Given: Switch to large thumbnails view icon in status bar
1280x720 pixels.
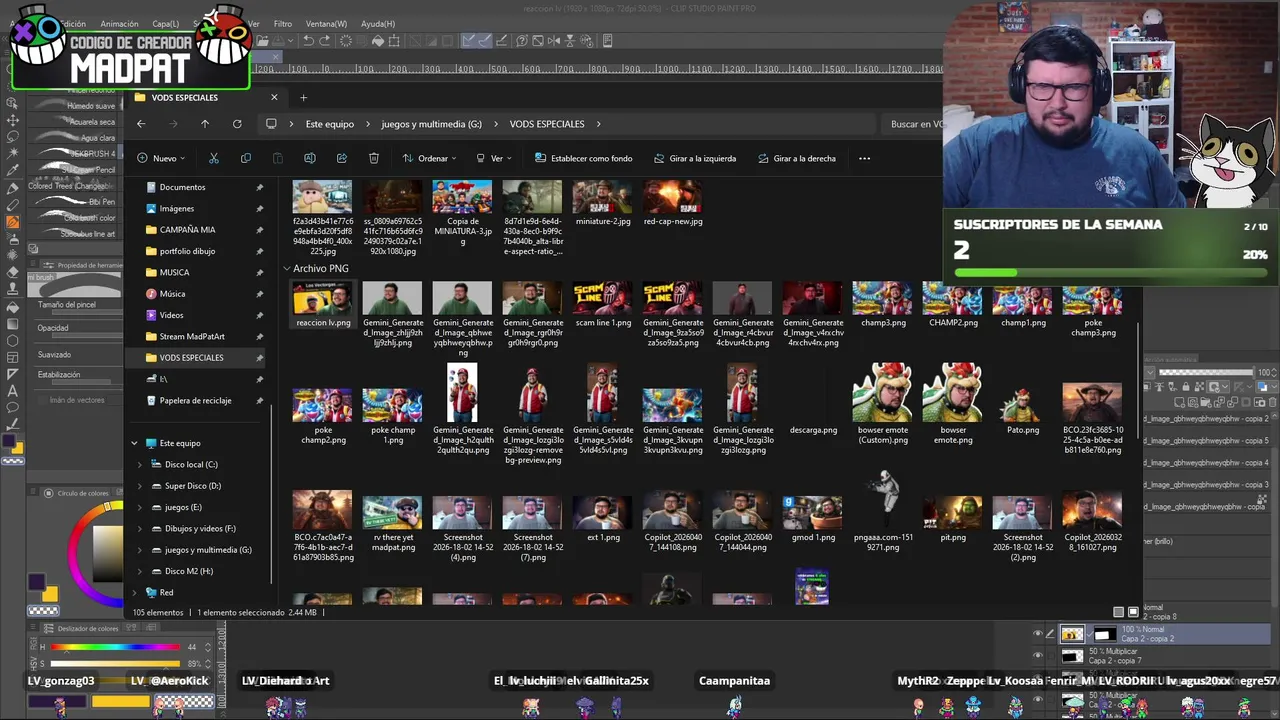Looking at the screenshot, I should coord(1133,612).
